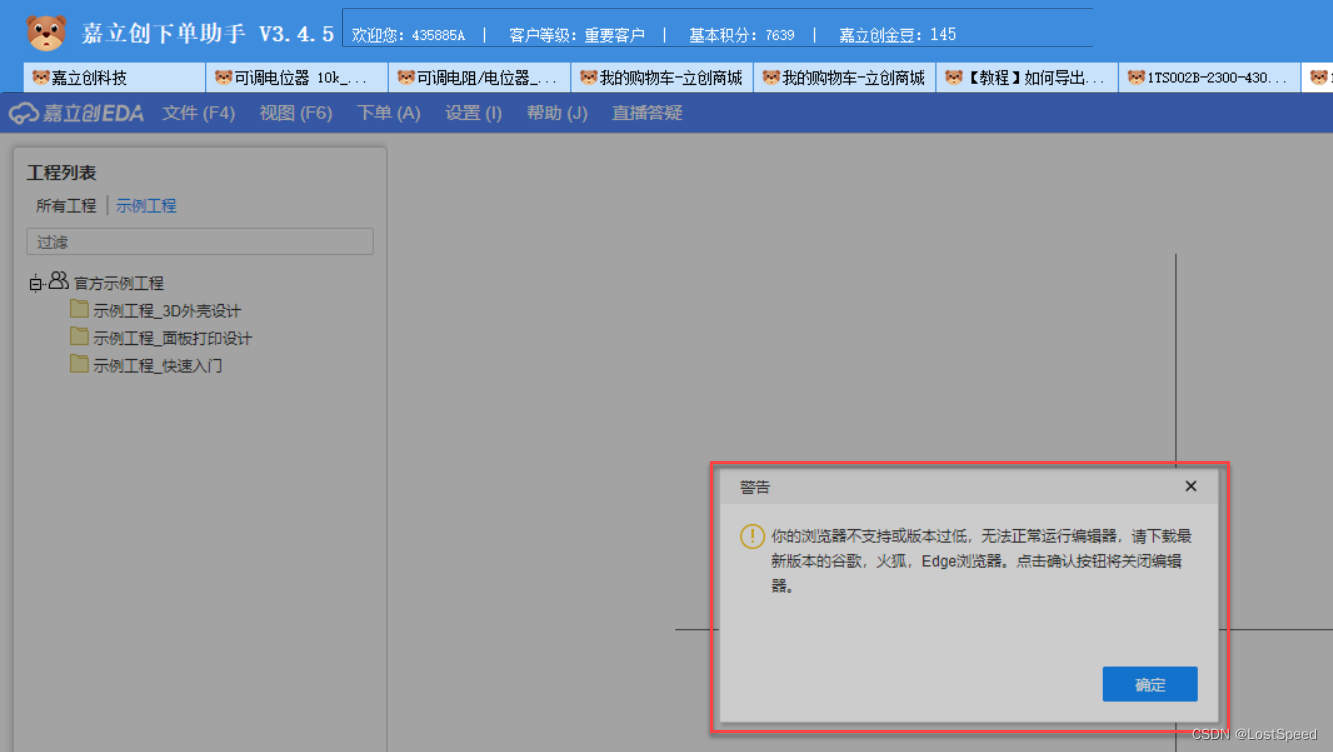1333x752 pixels.
Task: Click the 直播答疑 menu item
Action: tap(647, 113)
